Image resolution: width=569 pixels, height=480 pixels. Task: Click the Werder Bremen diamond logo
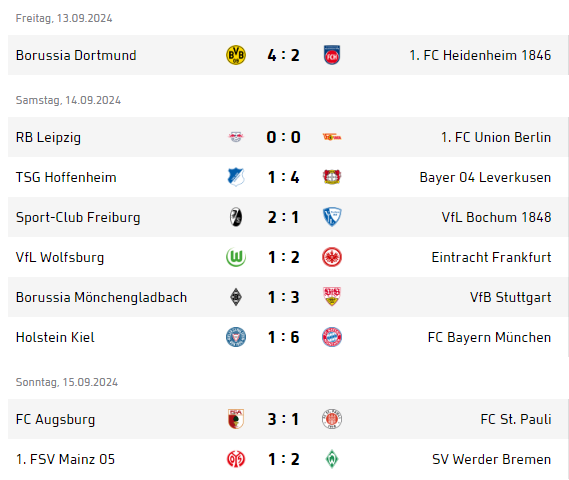(332, 459)
